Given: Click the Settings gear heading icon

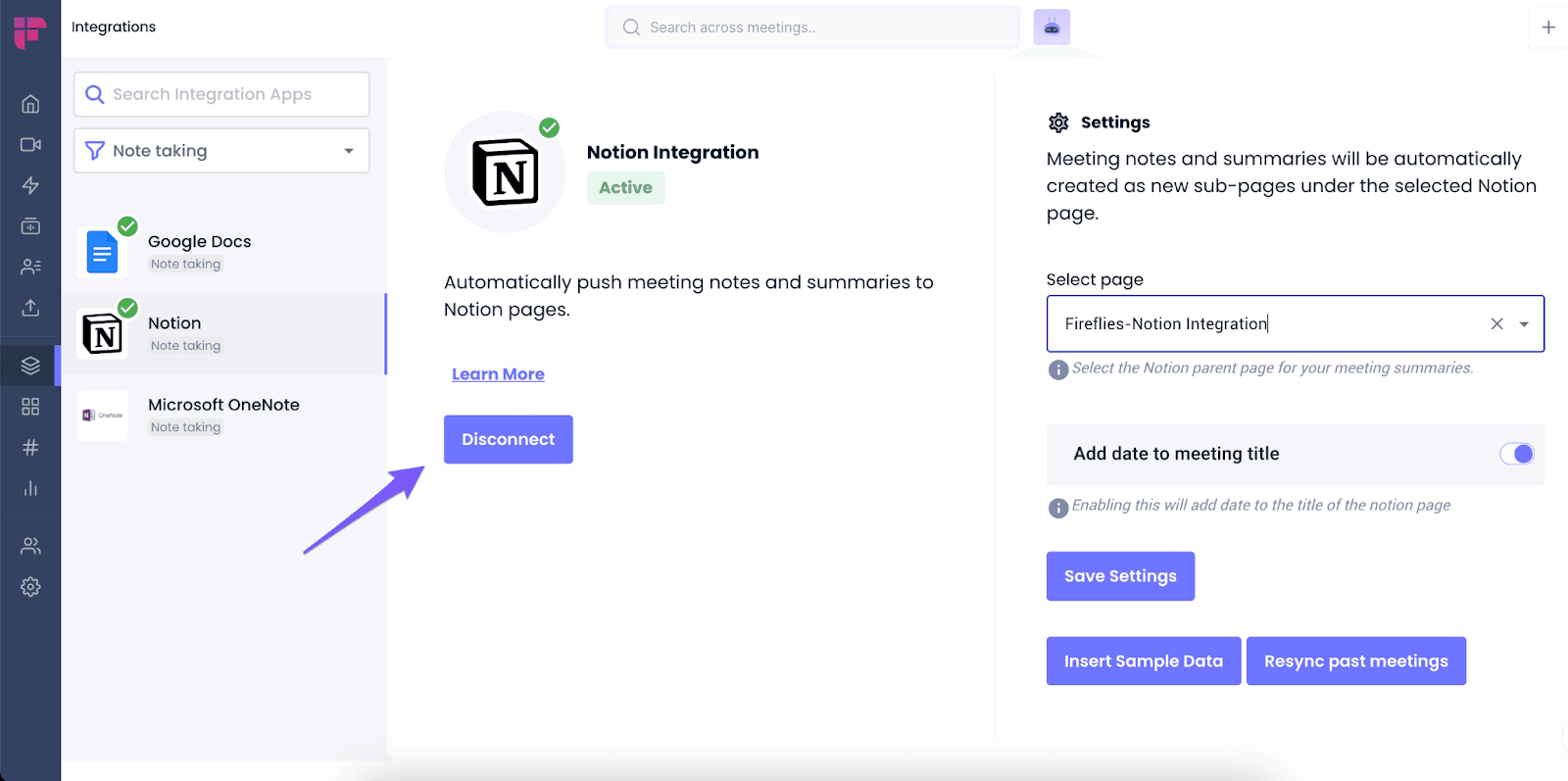Looking at the screenshot, I should pyautogui.click(x=1058, y=122).
